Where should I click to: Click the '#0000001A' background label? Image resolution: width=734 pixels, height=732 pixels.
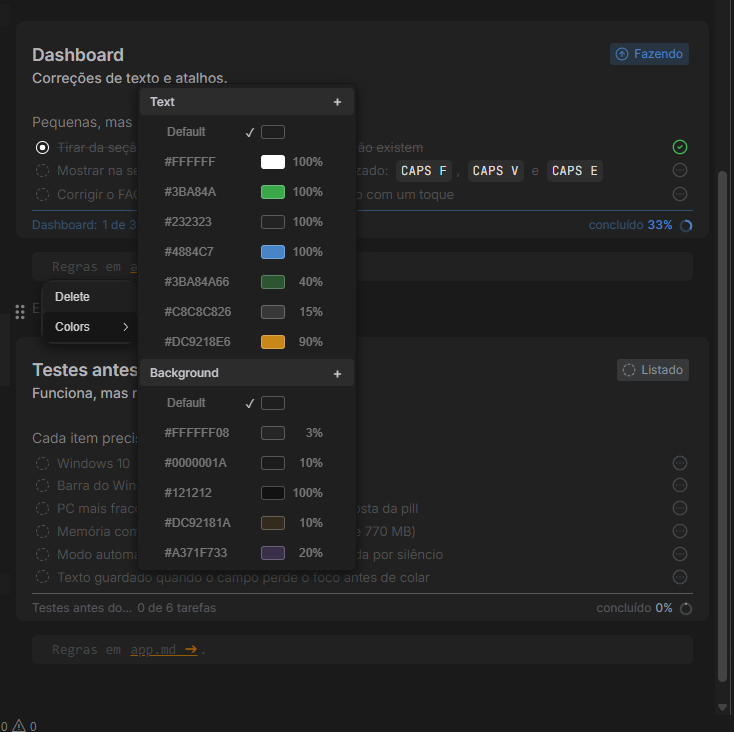[x=195, y=463]
